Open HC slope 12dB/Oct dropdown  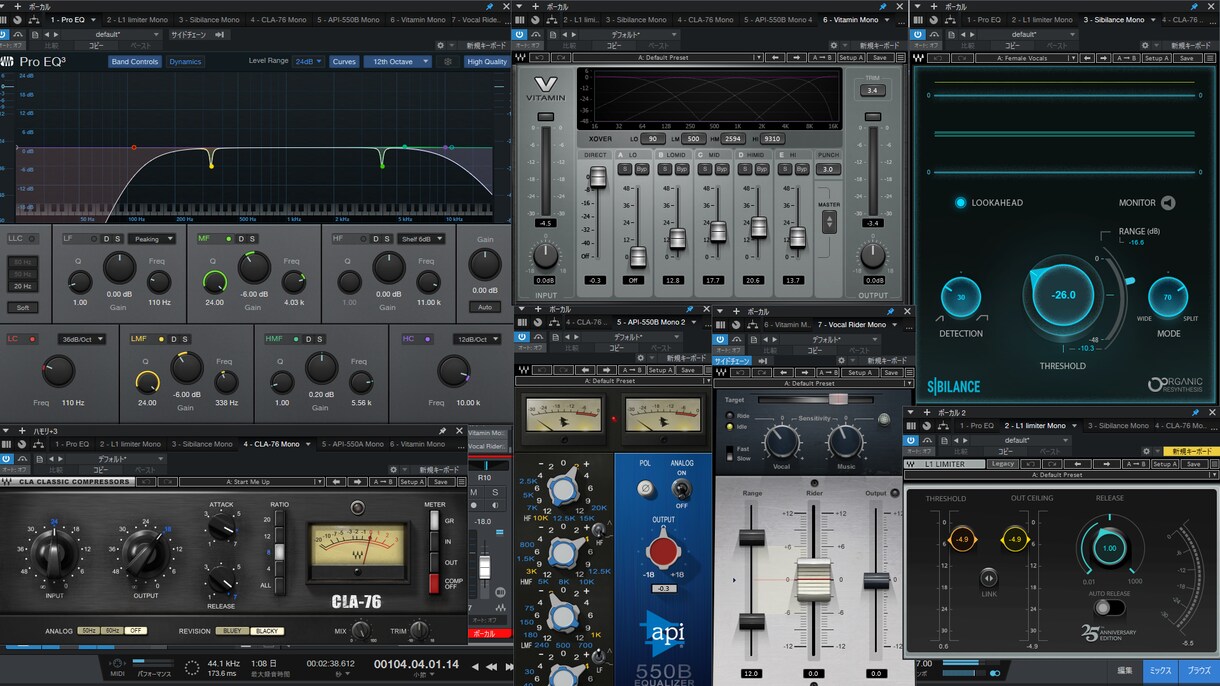(477, 339)
